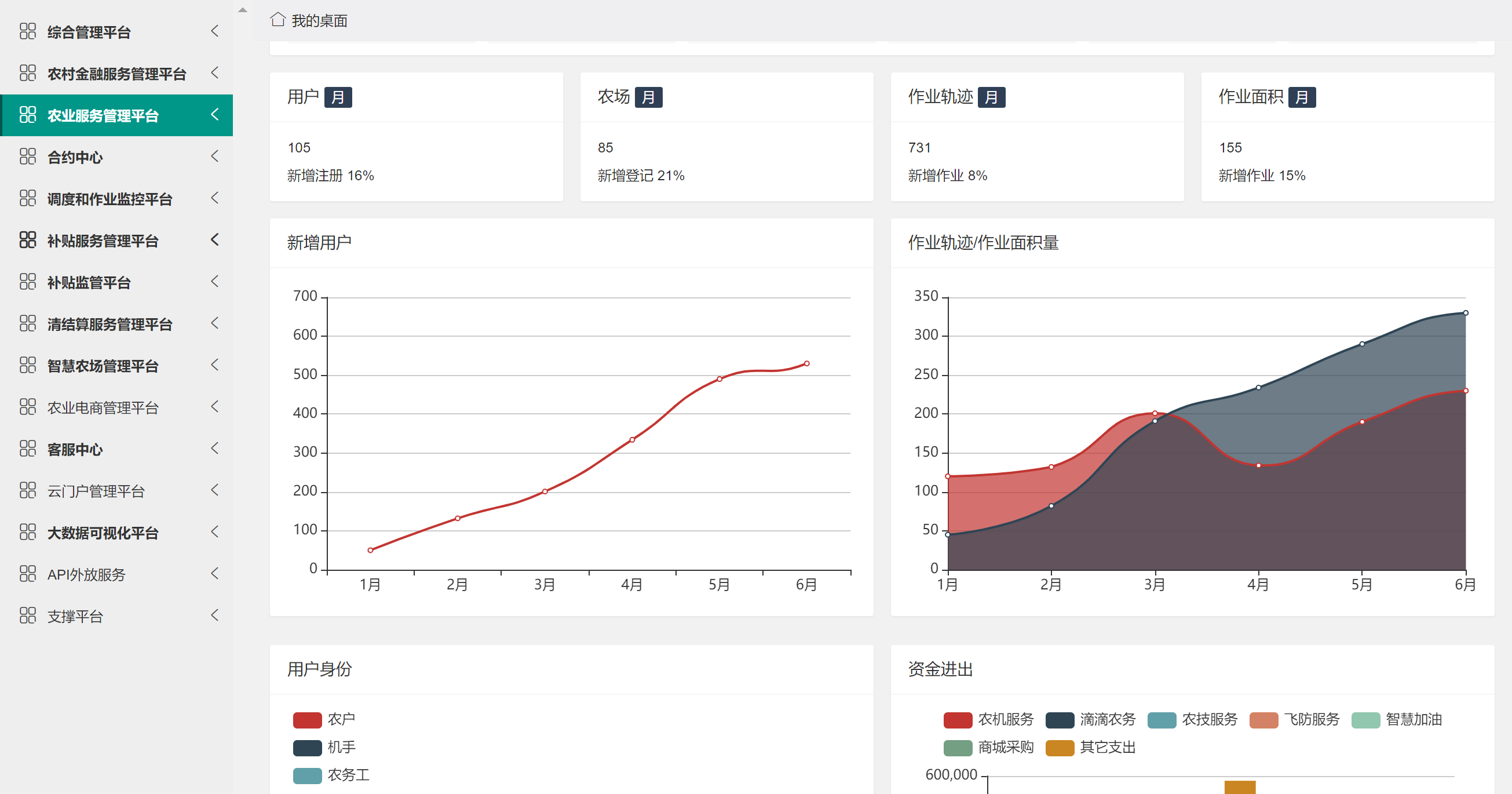The image size is (1512, 794).
Task: Toggle the 农务工 legend item
Action: click(x=331, y=775)
